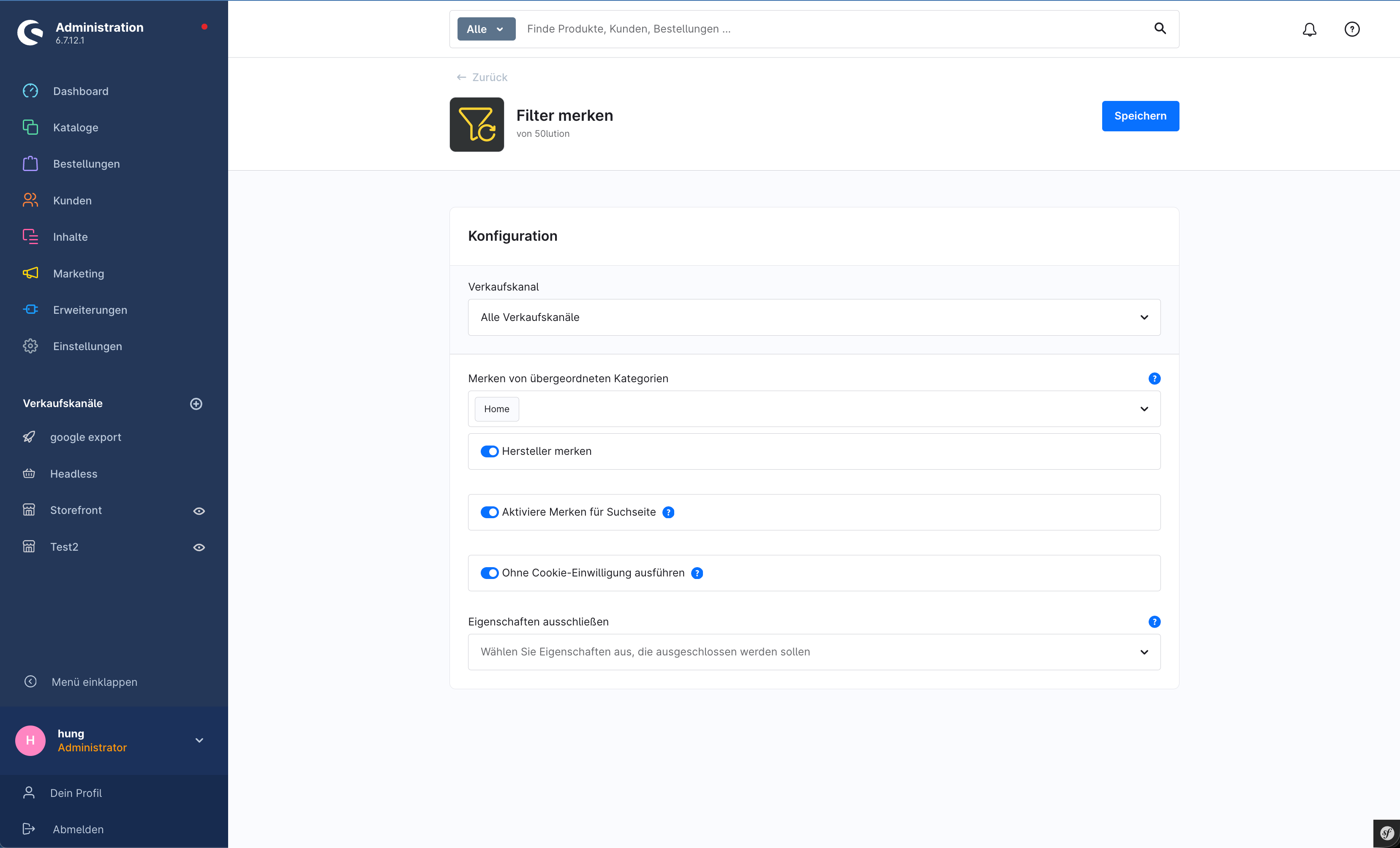Go to Erweiterungen in sidebar
The height and width of the screenshot is (848, 1400).
90,310
